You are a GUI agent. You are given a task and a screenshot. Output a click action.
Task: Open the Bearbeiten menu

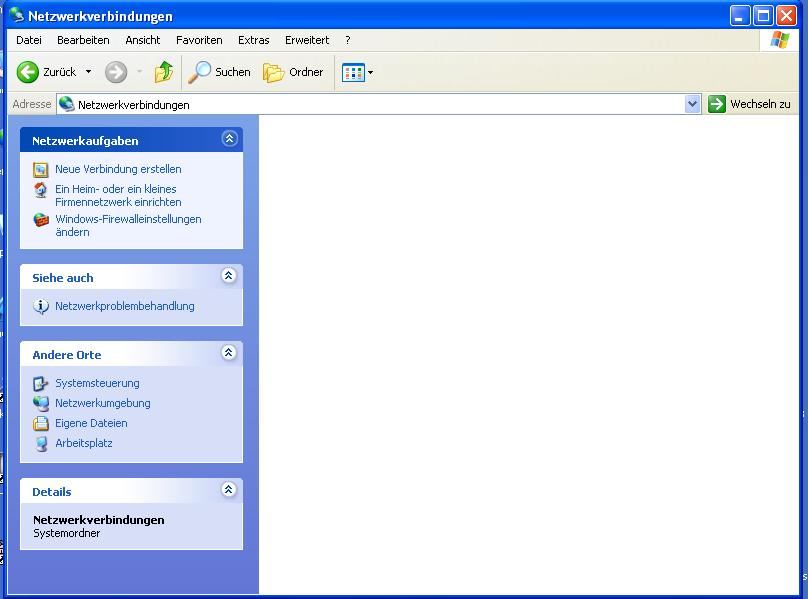point(83,40)
